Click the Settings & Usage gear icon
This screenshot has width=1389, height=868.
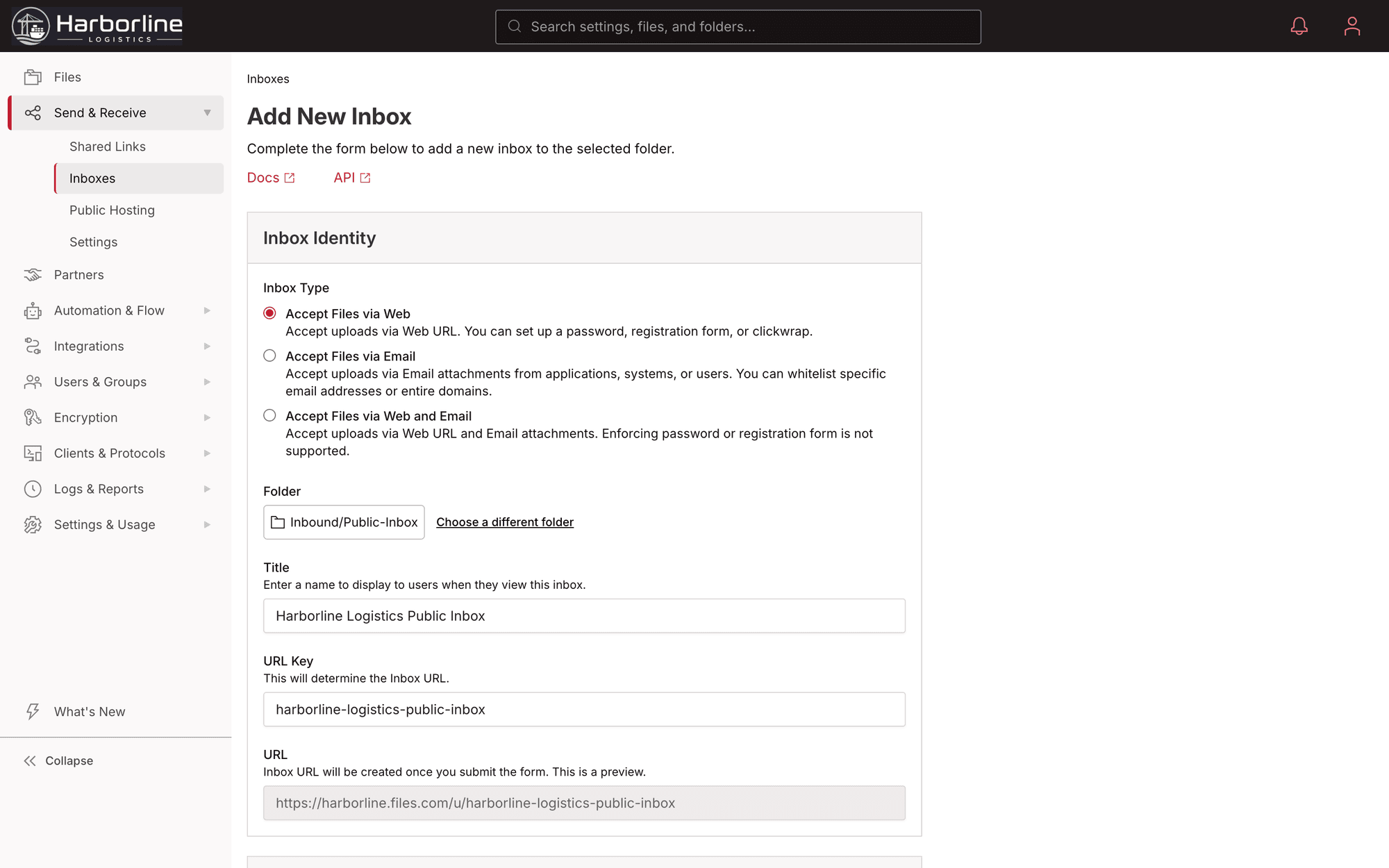[33, 525]
